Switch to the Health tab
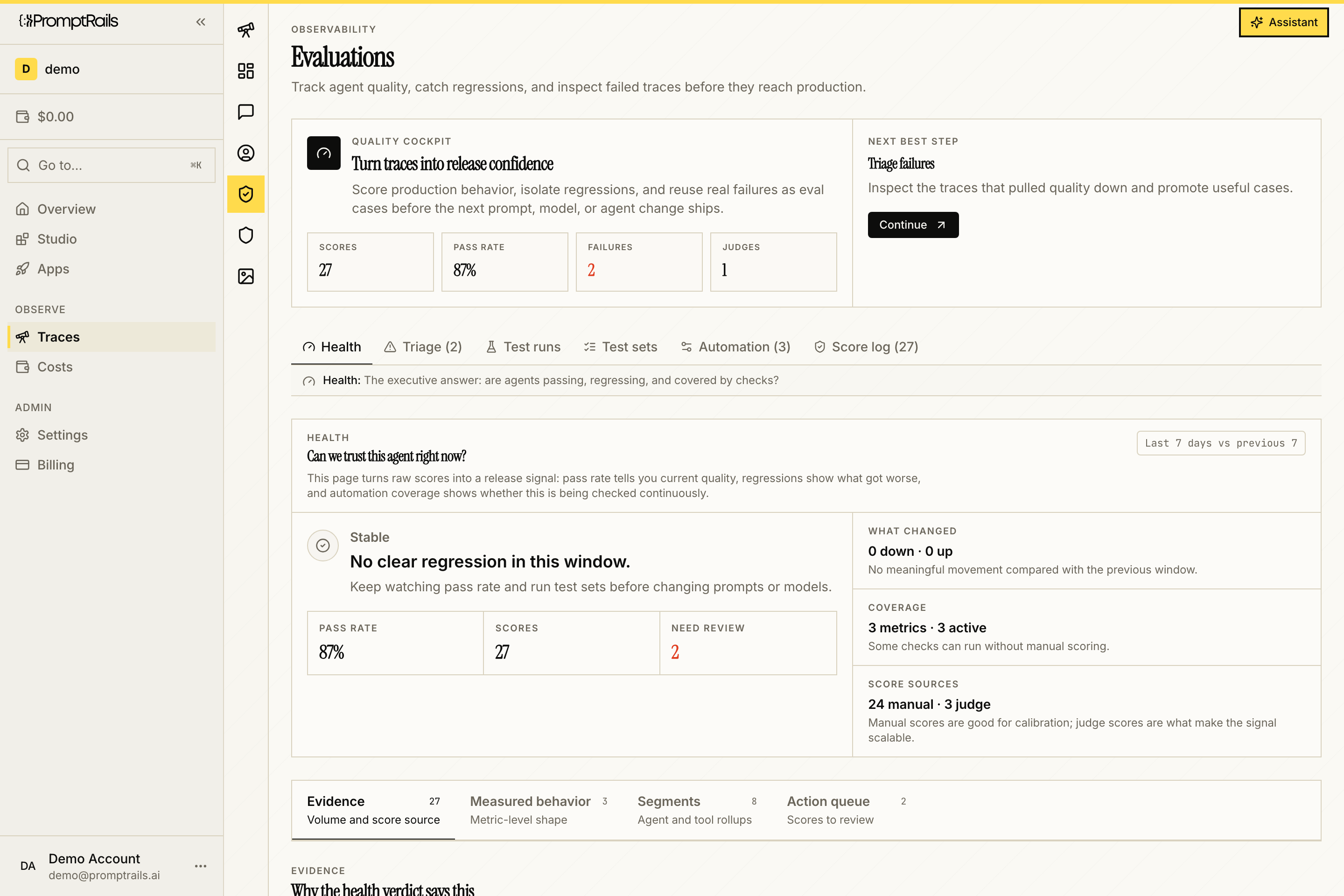The image size is (1344, 896). pyautogui.click(x=332, y=347)
